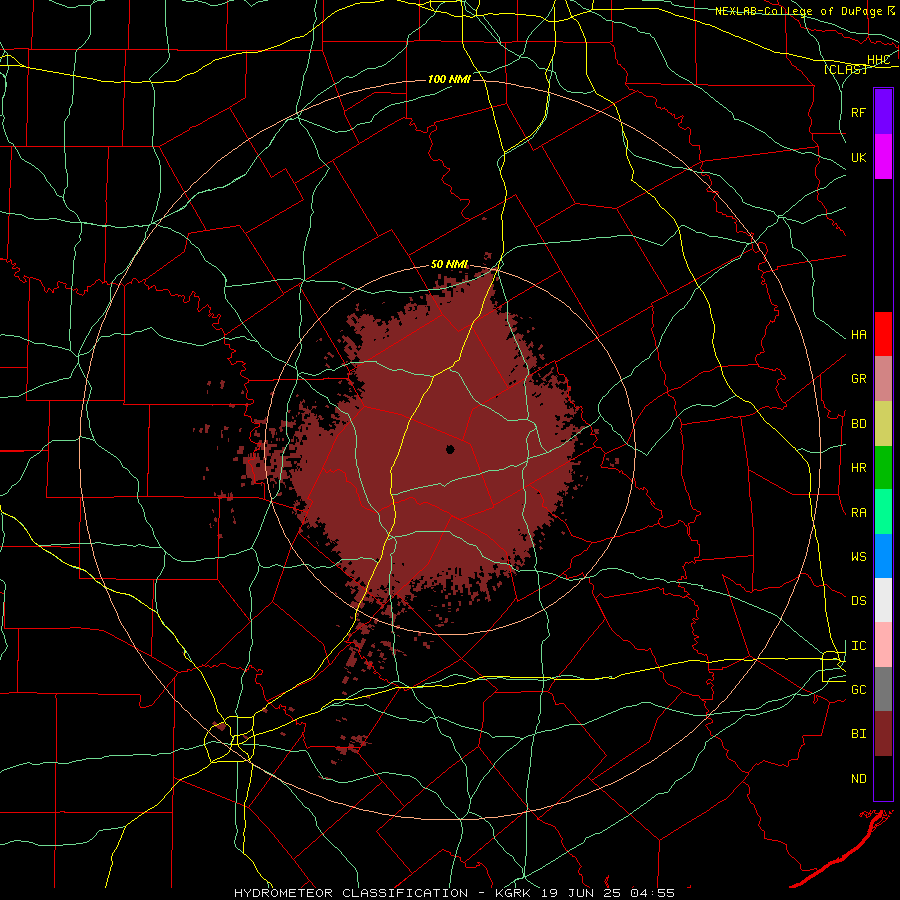Click the "UK" legend label

[859, 158]
